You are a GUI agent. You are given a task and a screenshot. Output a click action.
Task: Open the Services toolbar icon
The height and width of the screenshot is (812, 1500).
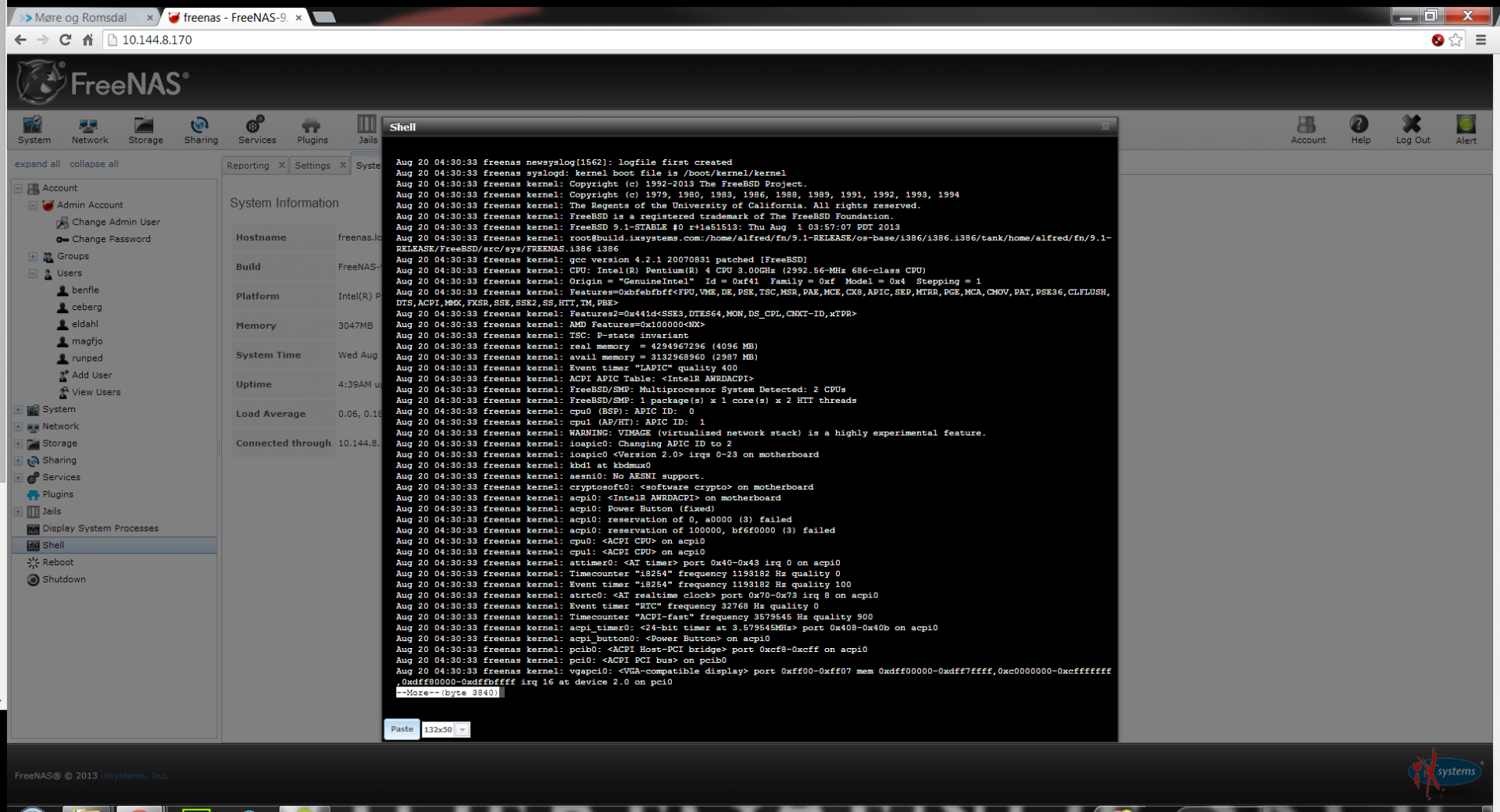(257, 130)
